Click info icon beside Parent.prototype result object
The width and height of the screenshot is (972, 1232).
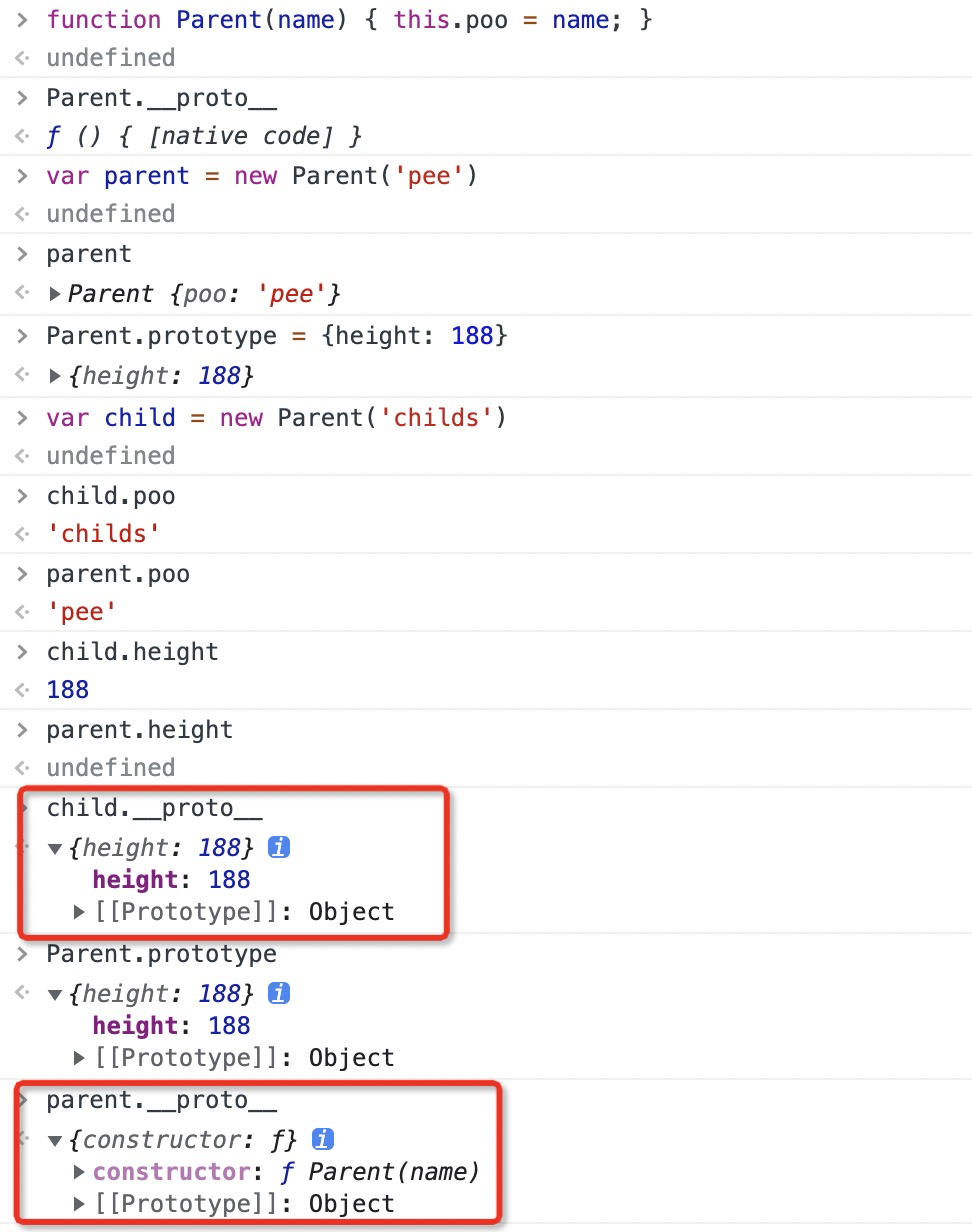(x=280, y=993)
